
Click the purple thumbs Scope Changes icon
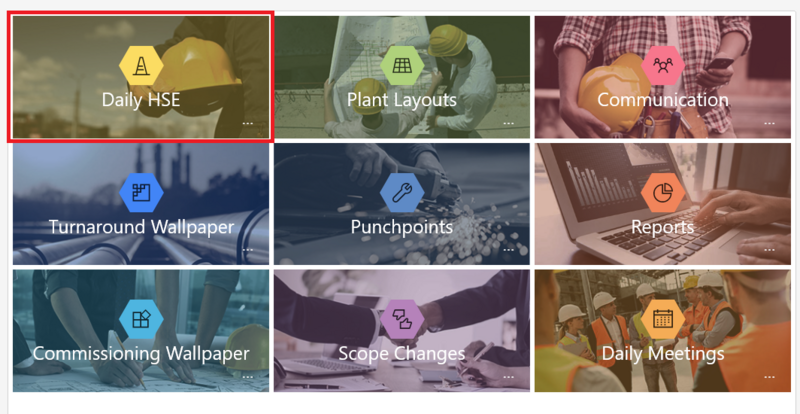[x=402, y=320]
